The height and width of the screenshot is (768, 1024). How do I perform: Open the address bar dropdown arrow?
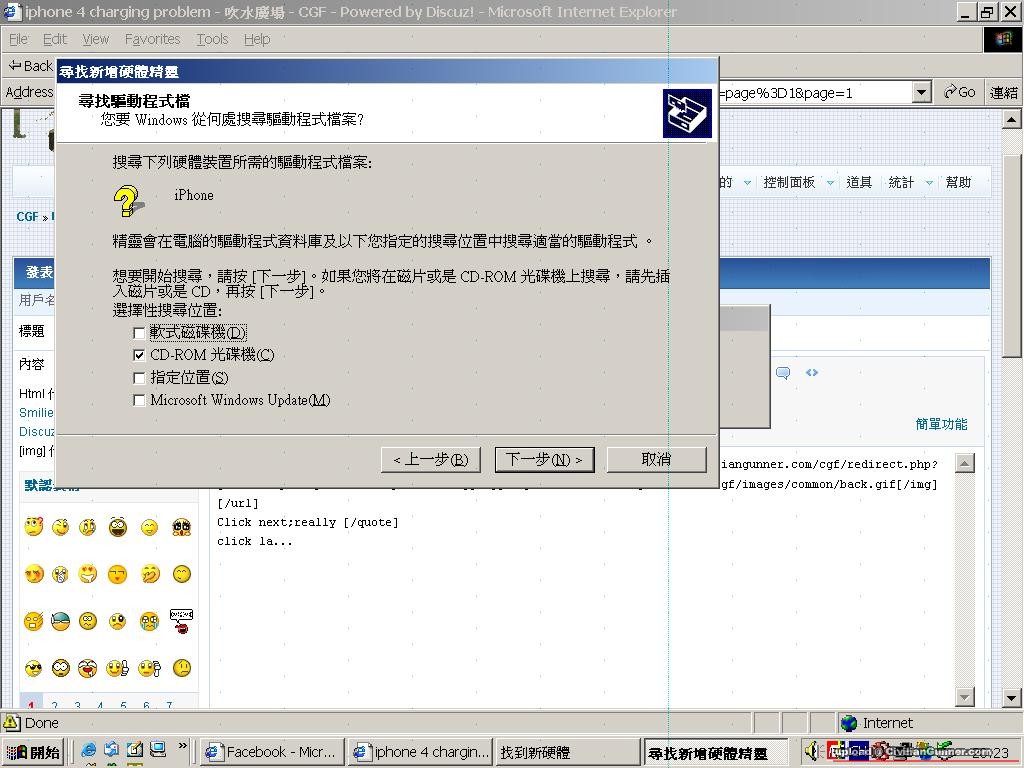click(921, 92)
